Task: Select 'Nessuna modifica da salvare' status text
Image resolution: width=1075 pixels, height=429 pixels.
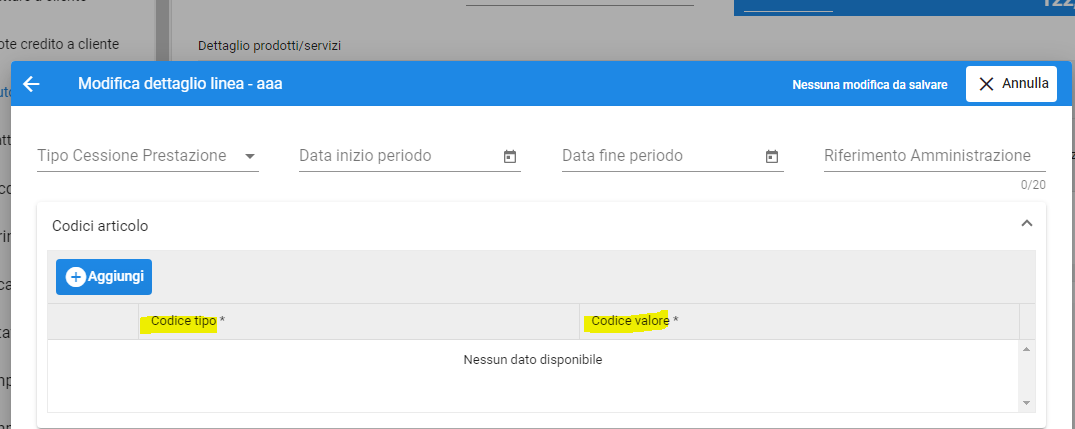Action: 870,85
